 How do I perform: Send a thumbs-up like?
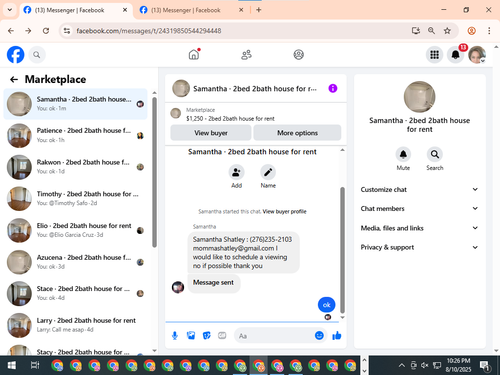click(337, 335)
